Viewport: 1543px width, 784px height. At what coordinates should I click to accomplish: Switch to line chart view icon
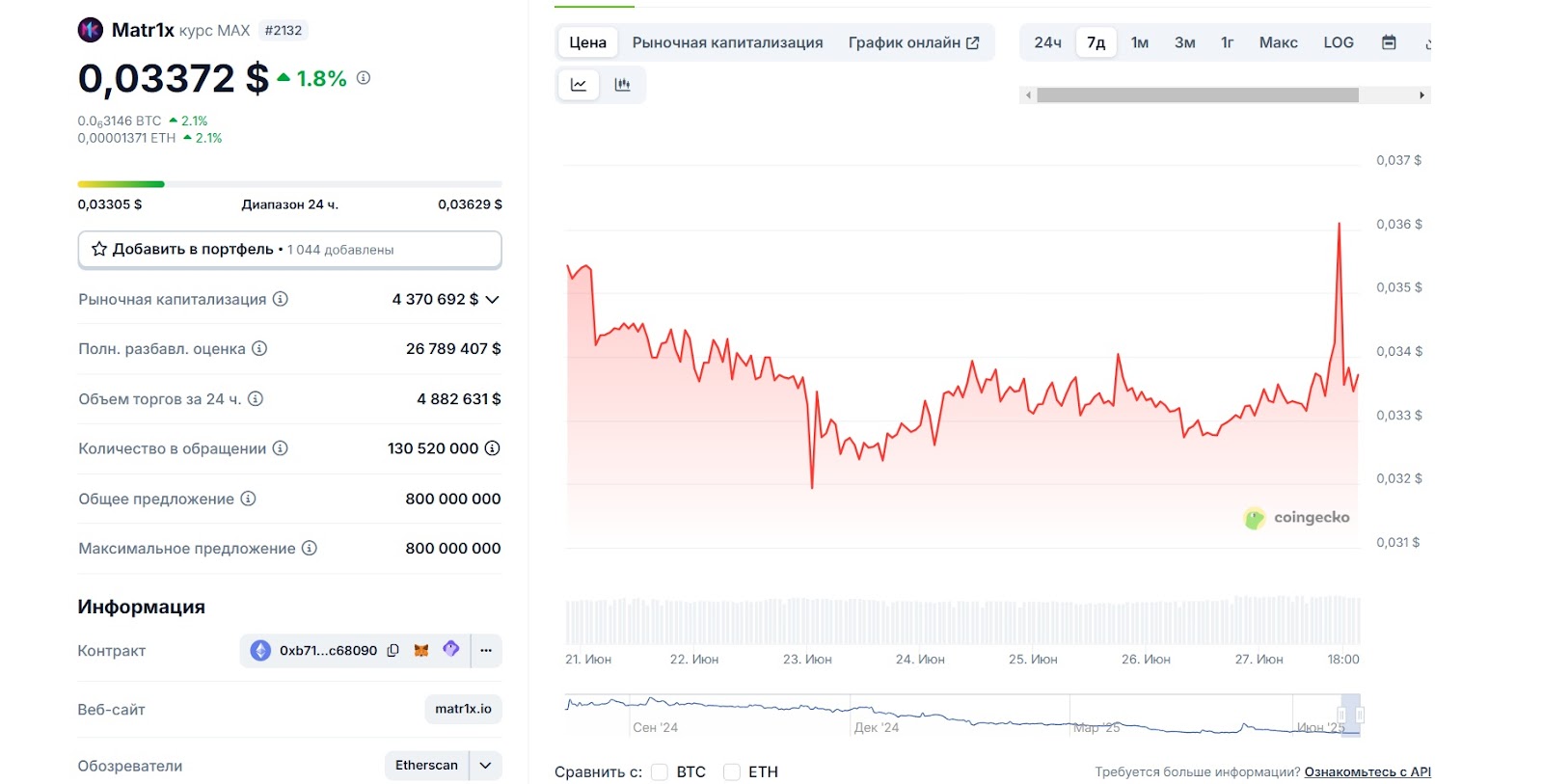click(x=579, y=85)
